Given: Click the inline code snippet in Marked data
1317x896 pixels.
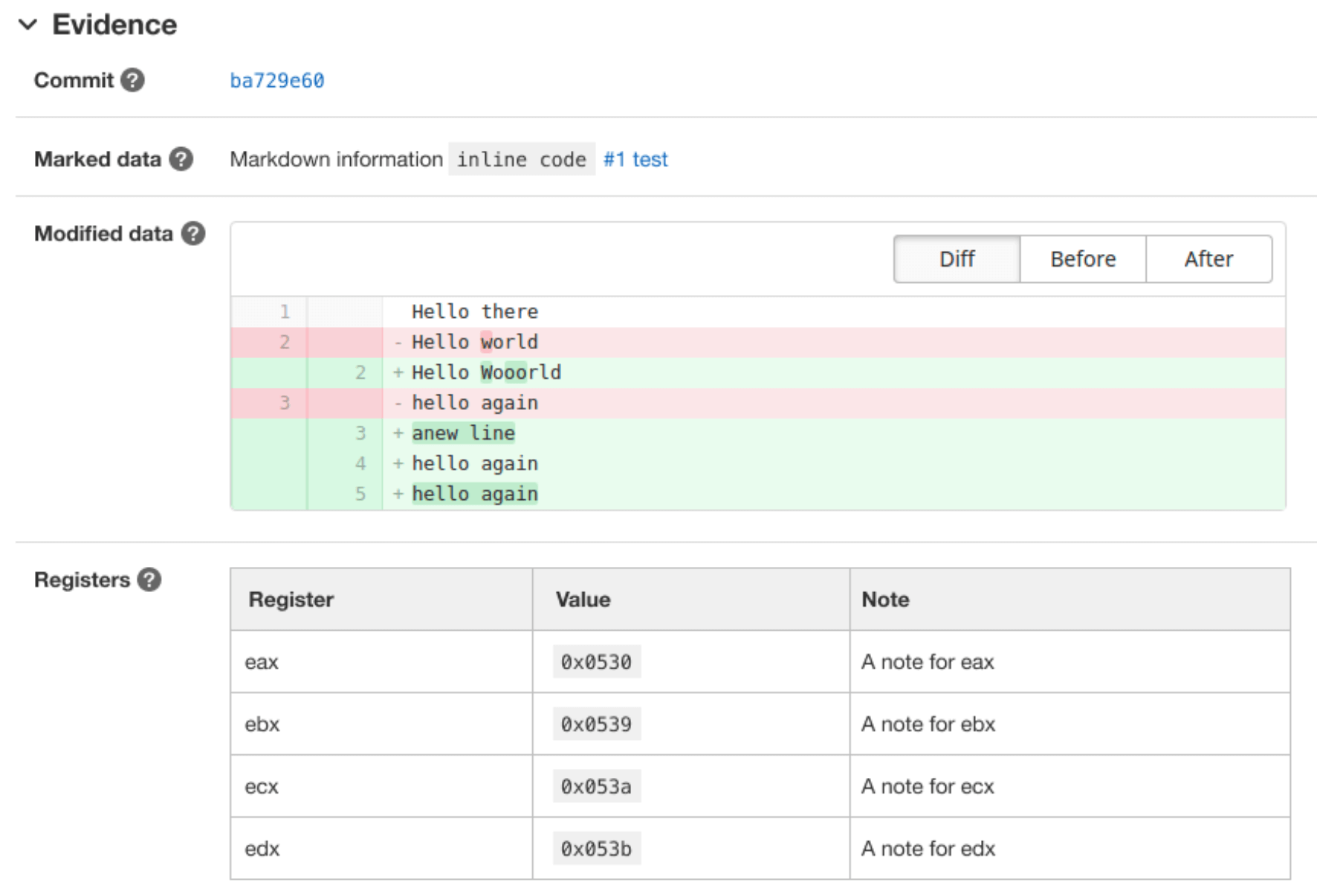Looking at the screenshot, I should point(521,159).
